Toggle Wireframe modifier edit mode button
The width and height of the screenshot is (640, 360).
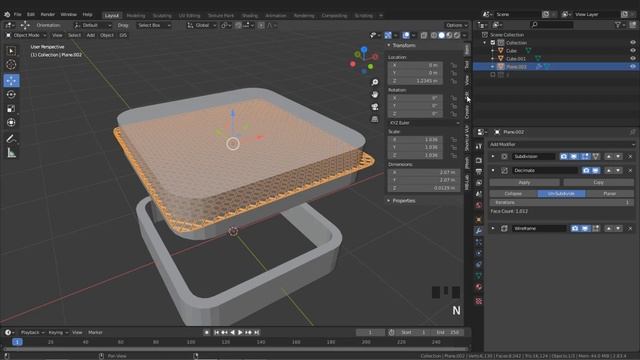tap(596, 229)
